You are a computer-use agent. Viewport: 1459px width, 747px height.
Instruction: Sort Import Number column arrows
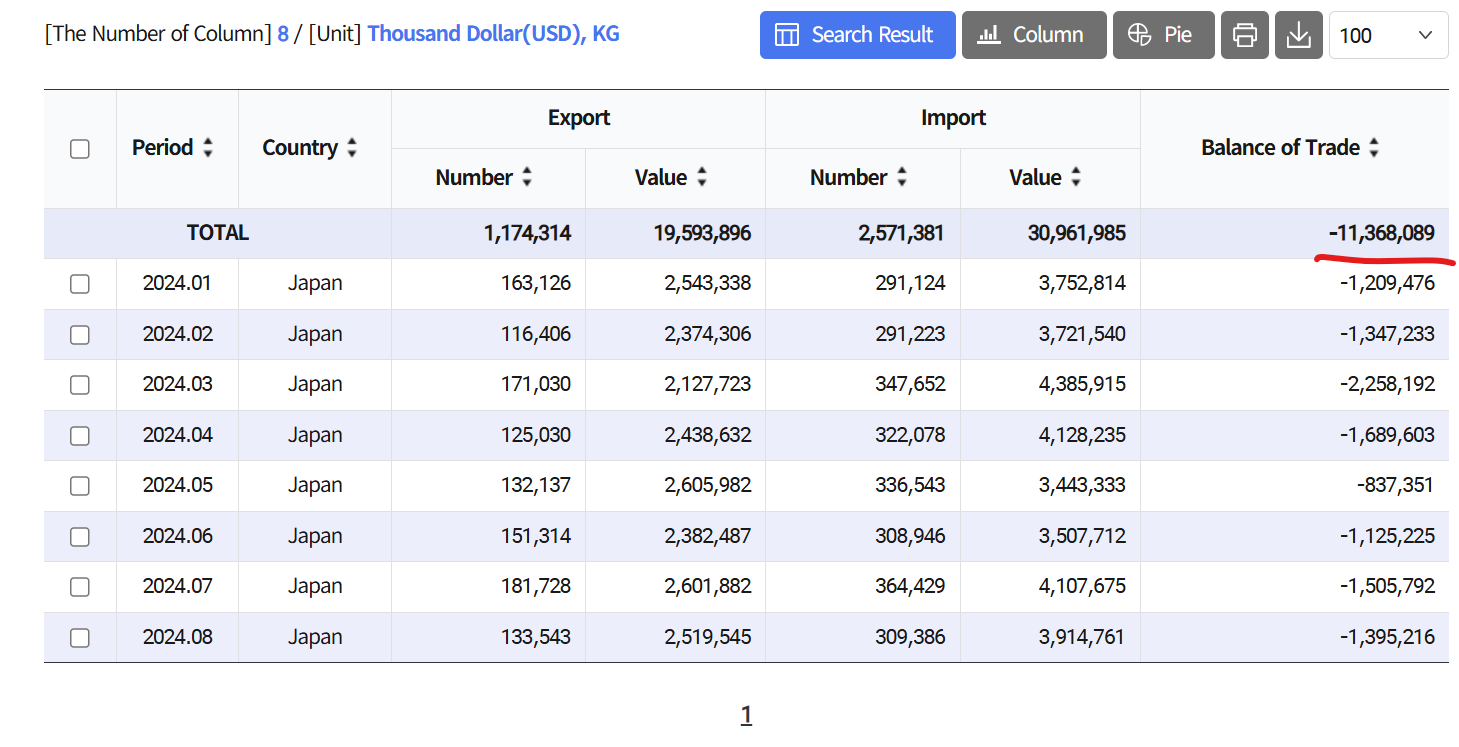tap(902, 178)
